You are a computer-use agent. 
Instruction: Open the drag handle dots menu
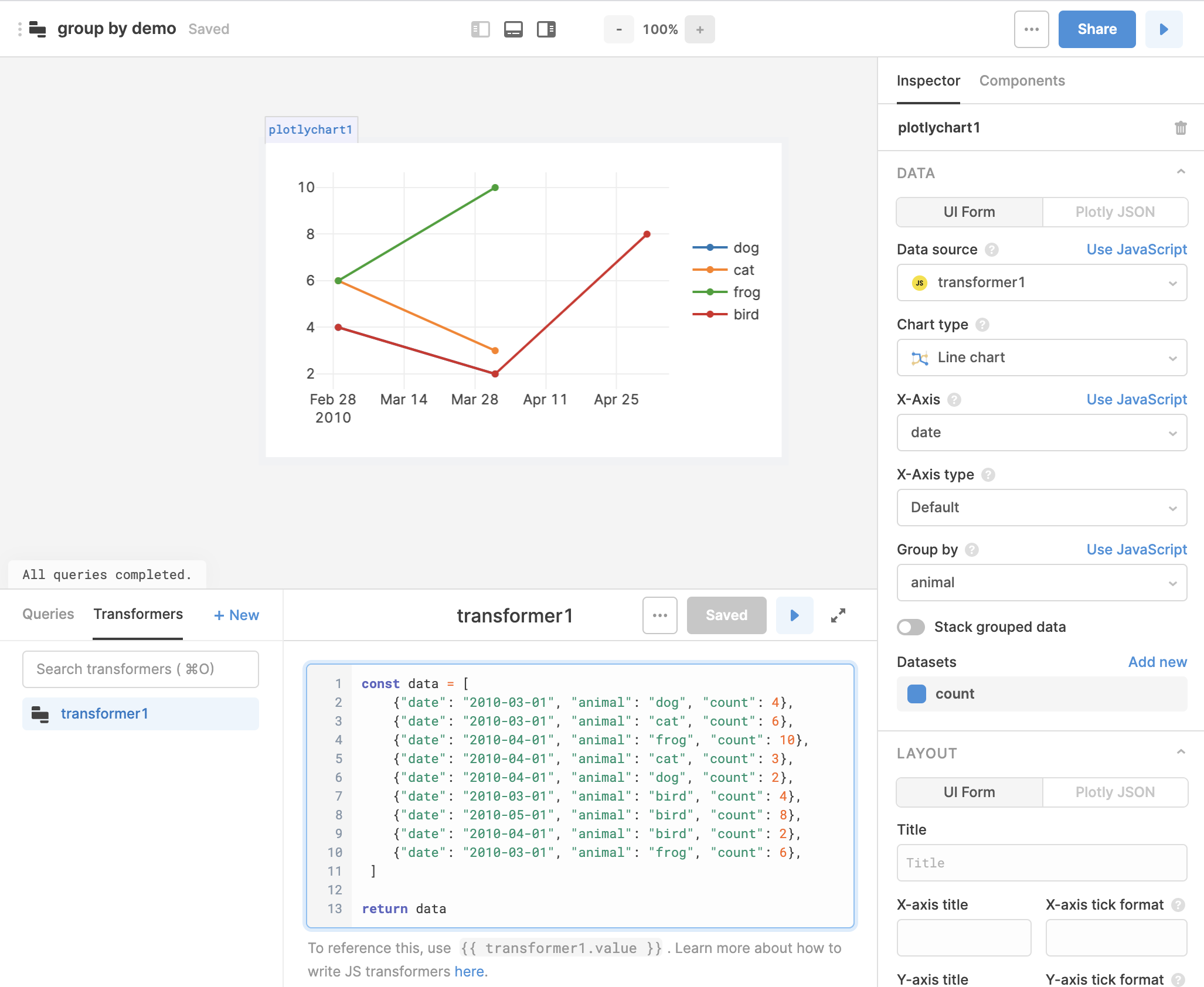pos(20,29)
